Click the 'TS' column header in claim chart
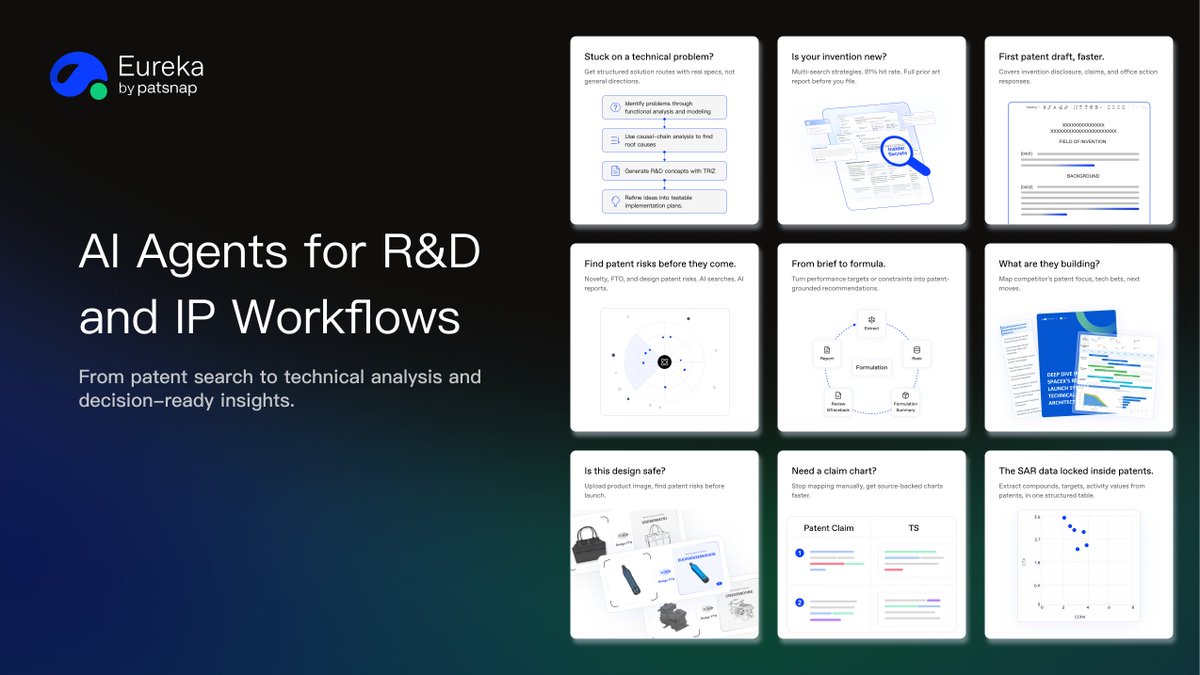This screenshot has width=1200, height=675. [x=913, y=527]
